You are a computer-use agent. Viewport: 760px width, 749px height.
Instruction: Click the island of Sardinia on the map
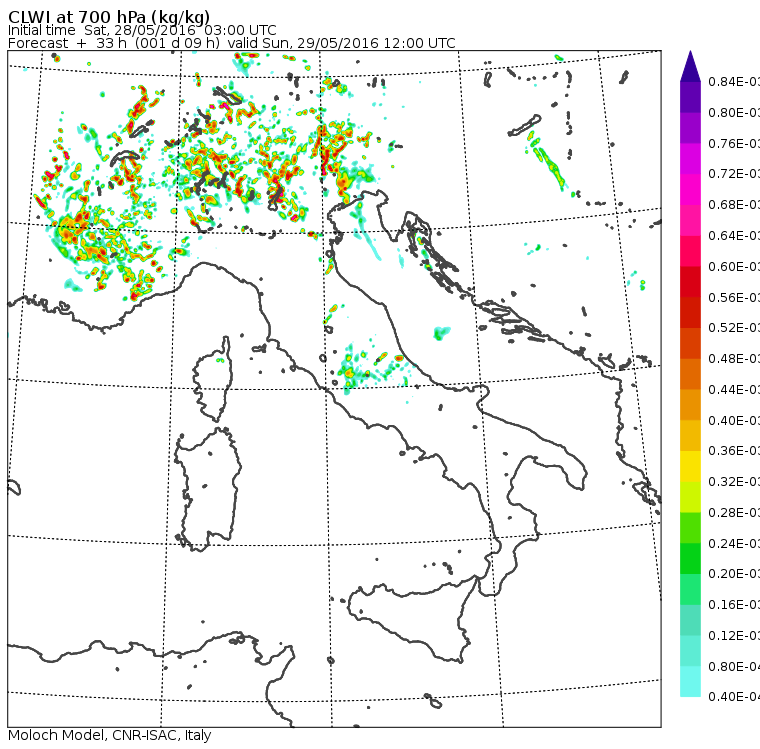pyautogui.click(x=208, y=490)
